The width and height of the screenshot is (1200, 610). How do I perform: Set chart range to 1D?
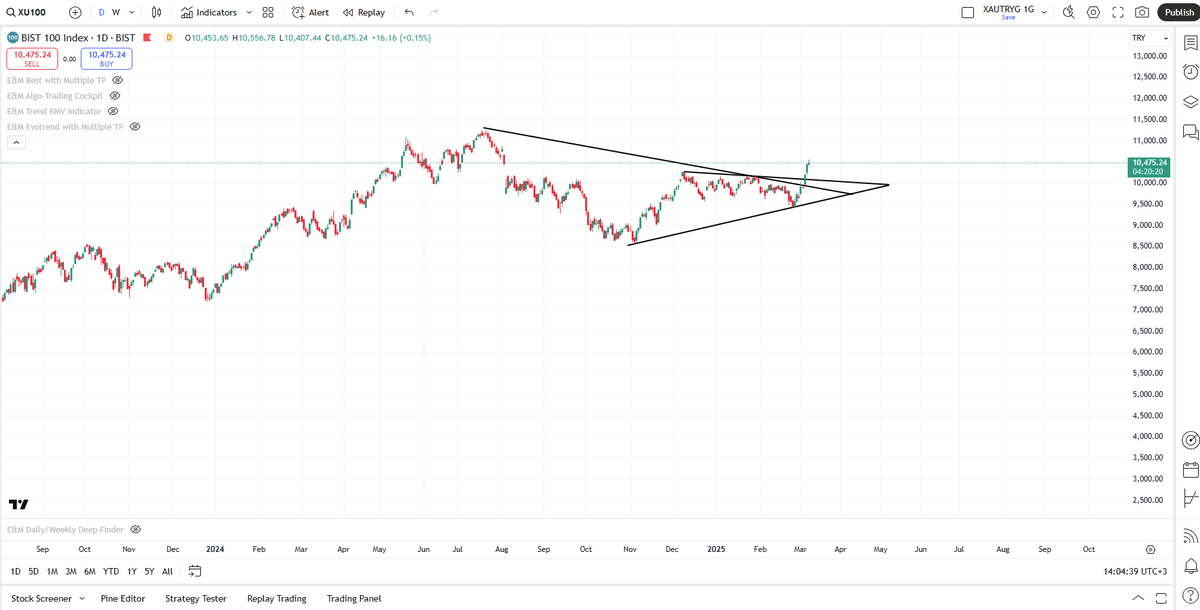tap(15, 571)
